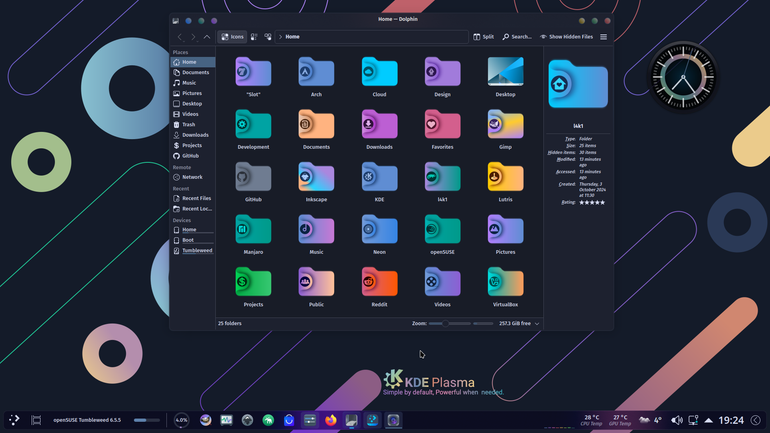Switch to Icons view mode
The height and width of the screenshot is (433, 770).
232,37
